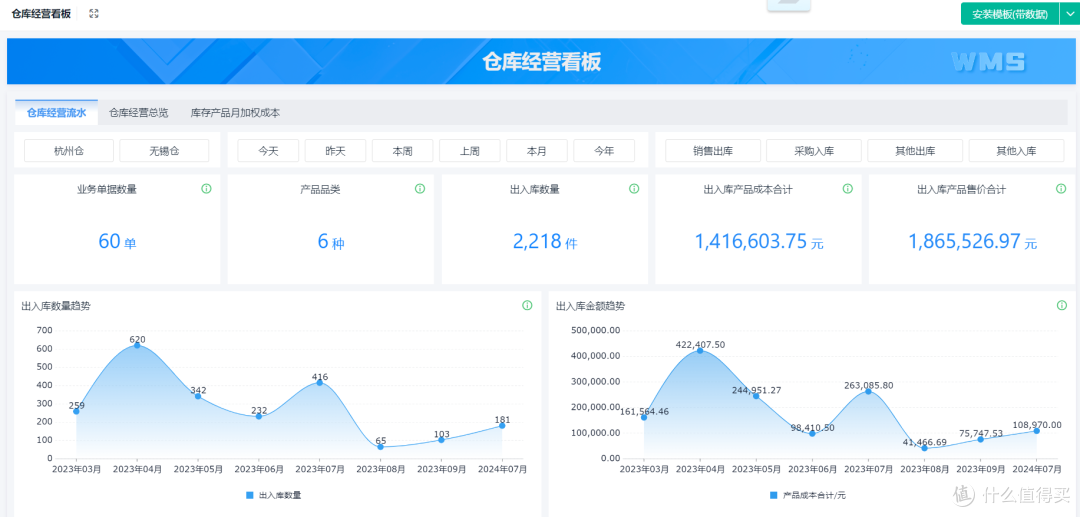Click the 出入库数量趋势 chart title
The height and width of the screenshot is (517, 1080).
pos(56,306)
